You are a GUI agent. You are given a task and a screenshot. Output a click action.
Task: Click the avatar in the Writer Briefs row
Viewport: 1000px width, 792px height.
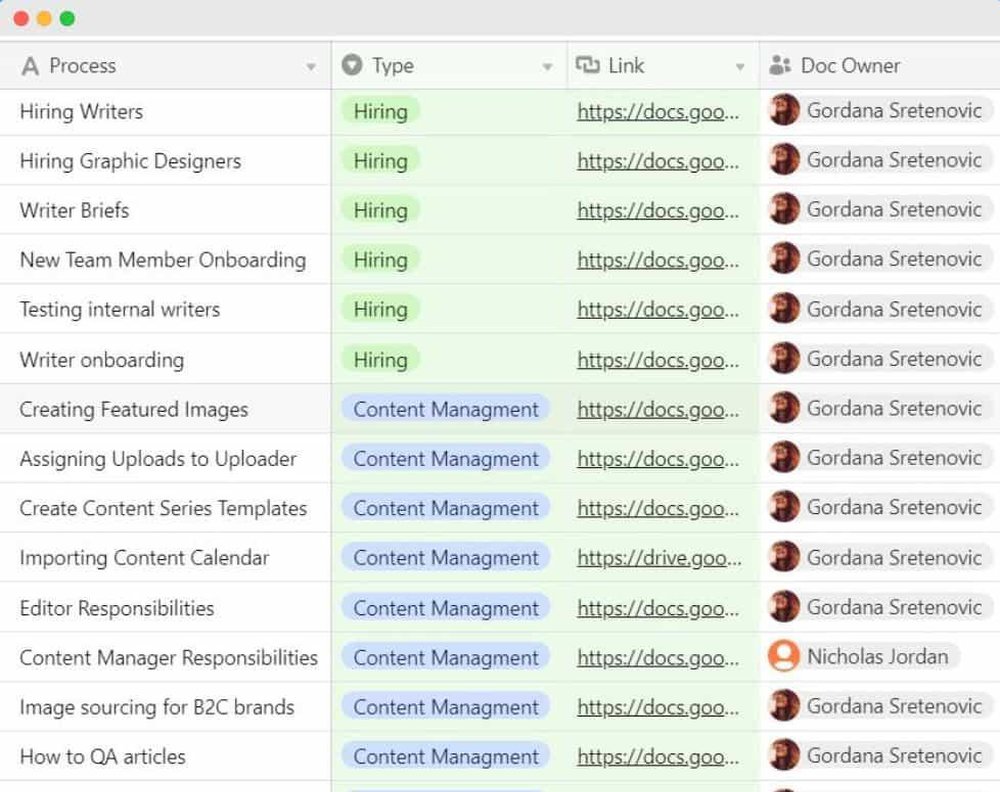click(786, 210)
